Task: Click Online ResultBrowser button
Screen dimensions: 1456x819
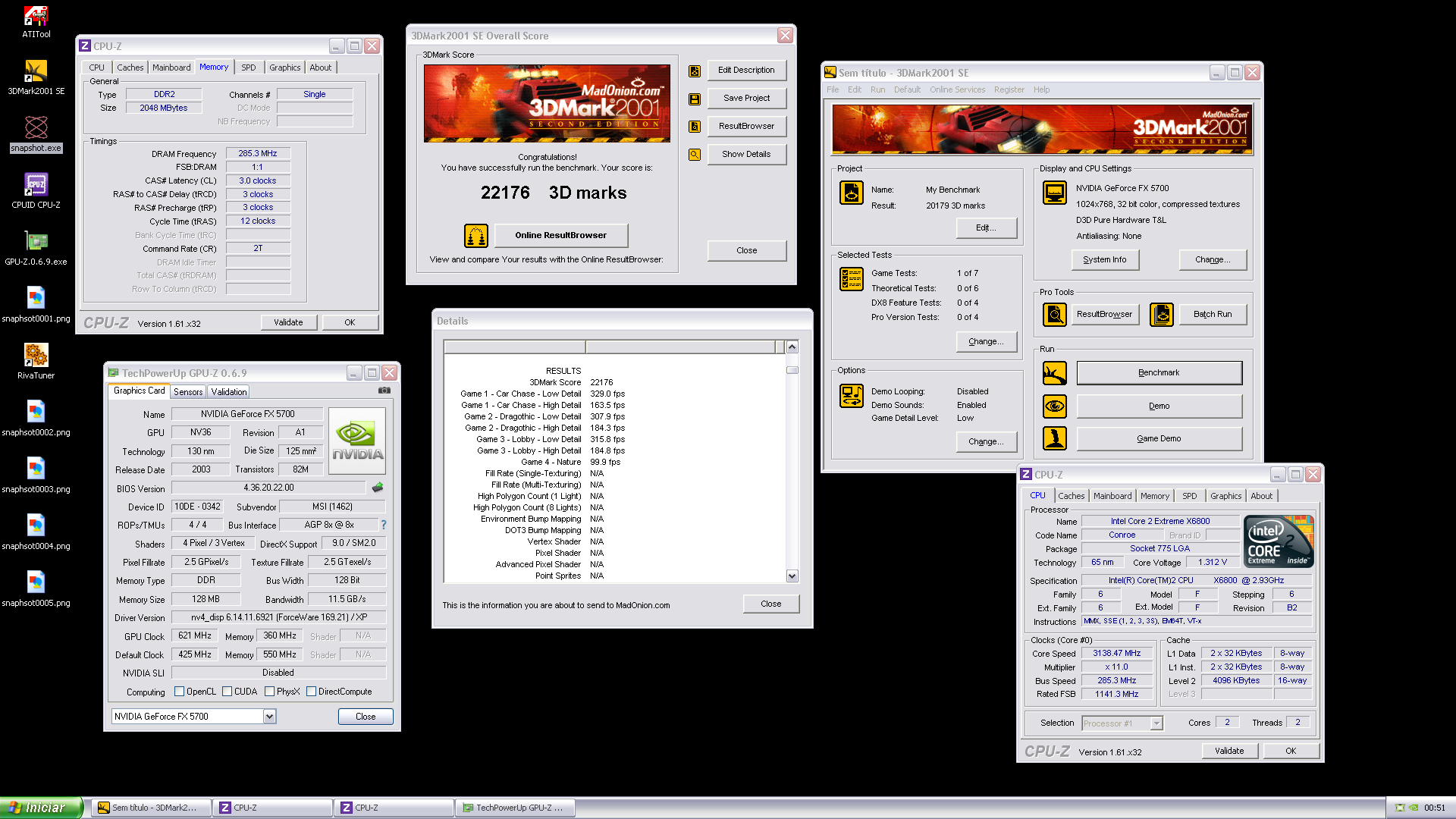Action: pyautogui.click(x=561, y=236)
